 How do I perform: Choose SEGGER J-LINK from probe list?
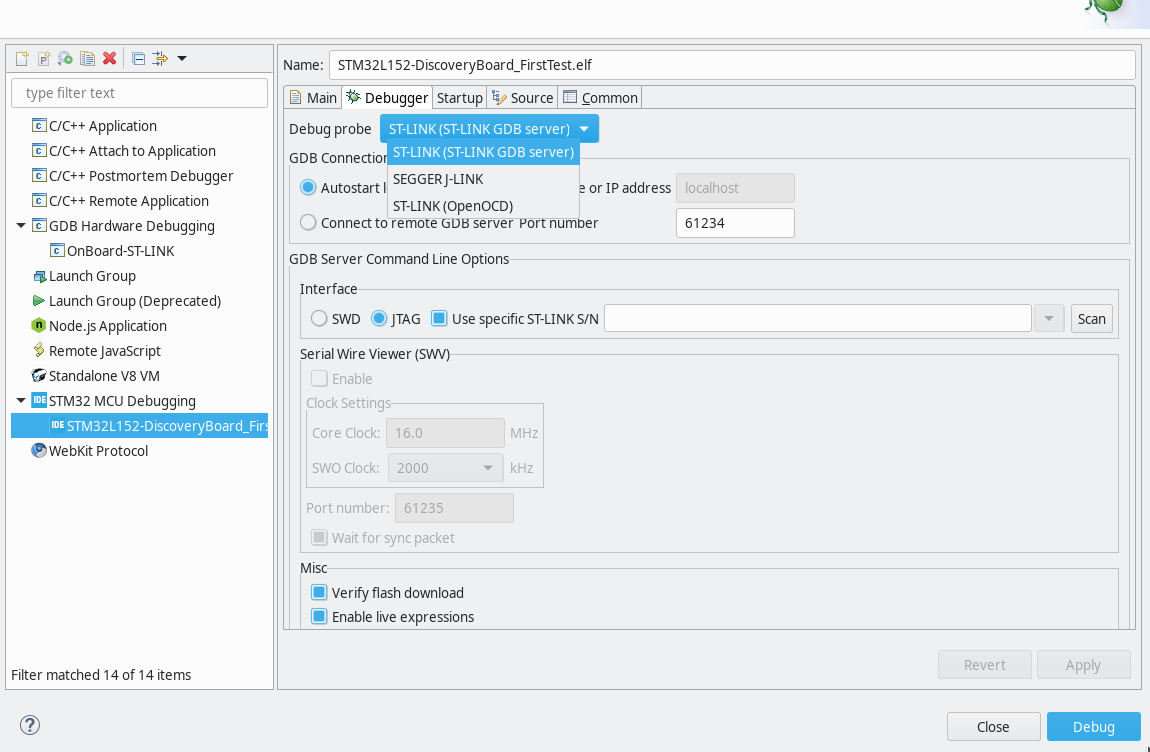pyautogui.click(x=483, y=179)
